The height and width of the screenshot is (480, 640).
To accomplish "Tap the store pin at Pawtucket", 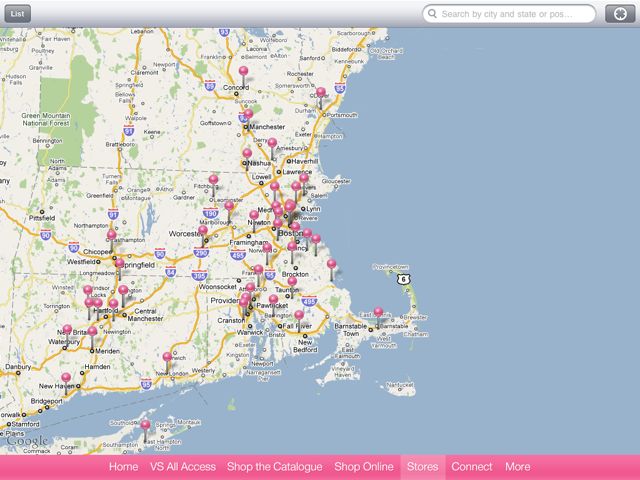I will (273, 300).
